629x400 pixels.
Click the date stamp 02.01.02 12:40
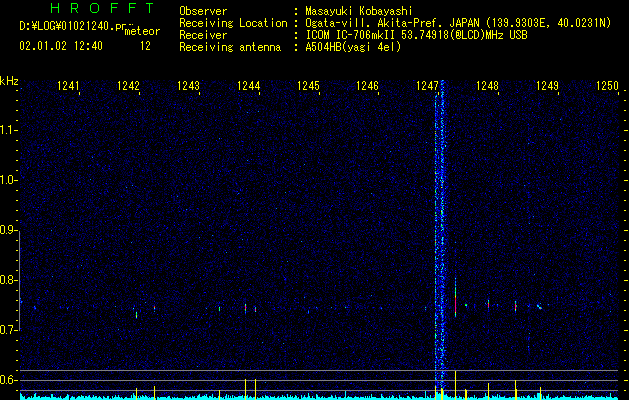(x=61, y=46)
